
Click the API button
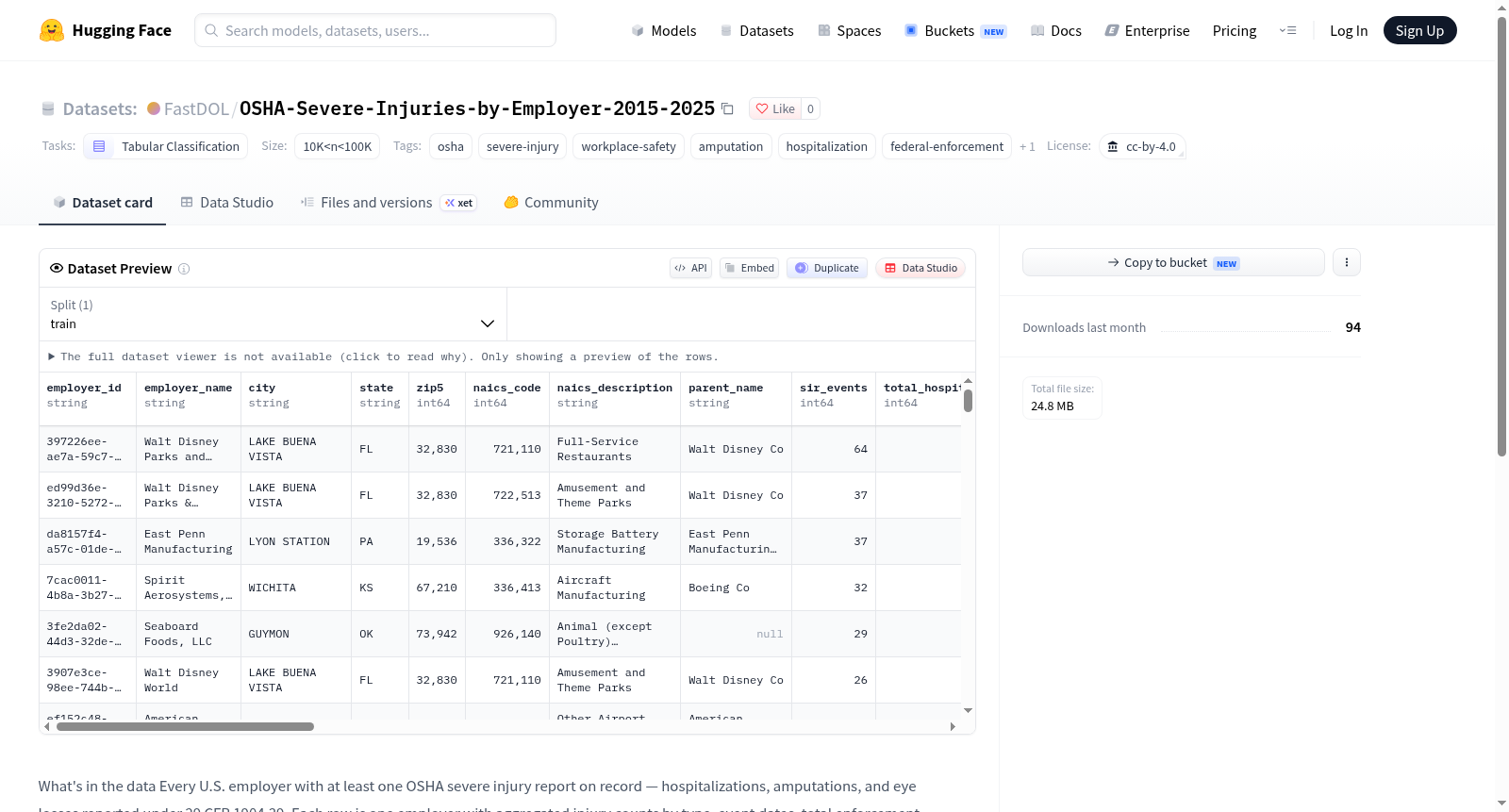point(690,268)
